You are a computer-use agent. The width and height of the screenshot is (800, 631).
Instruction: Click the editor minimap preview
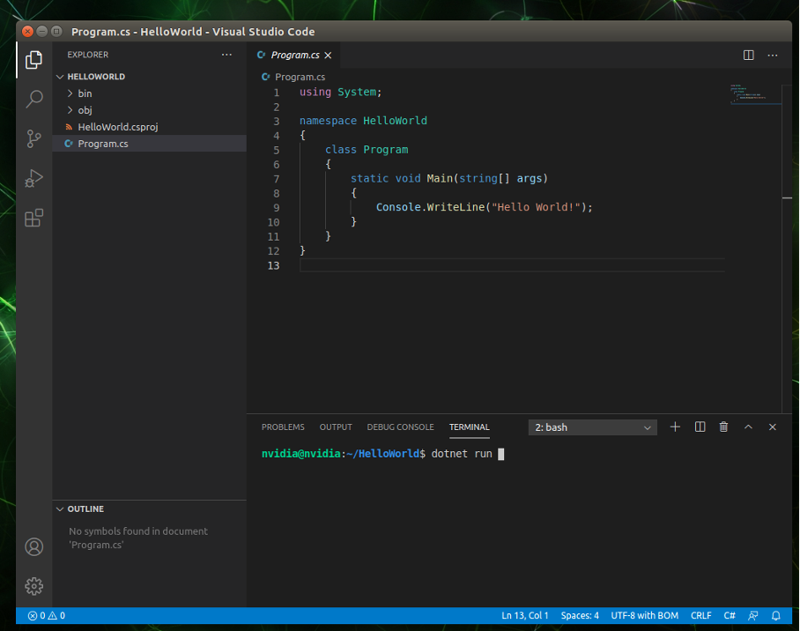point(754,94)
